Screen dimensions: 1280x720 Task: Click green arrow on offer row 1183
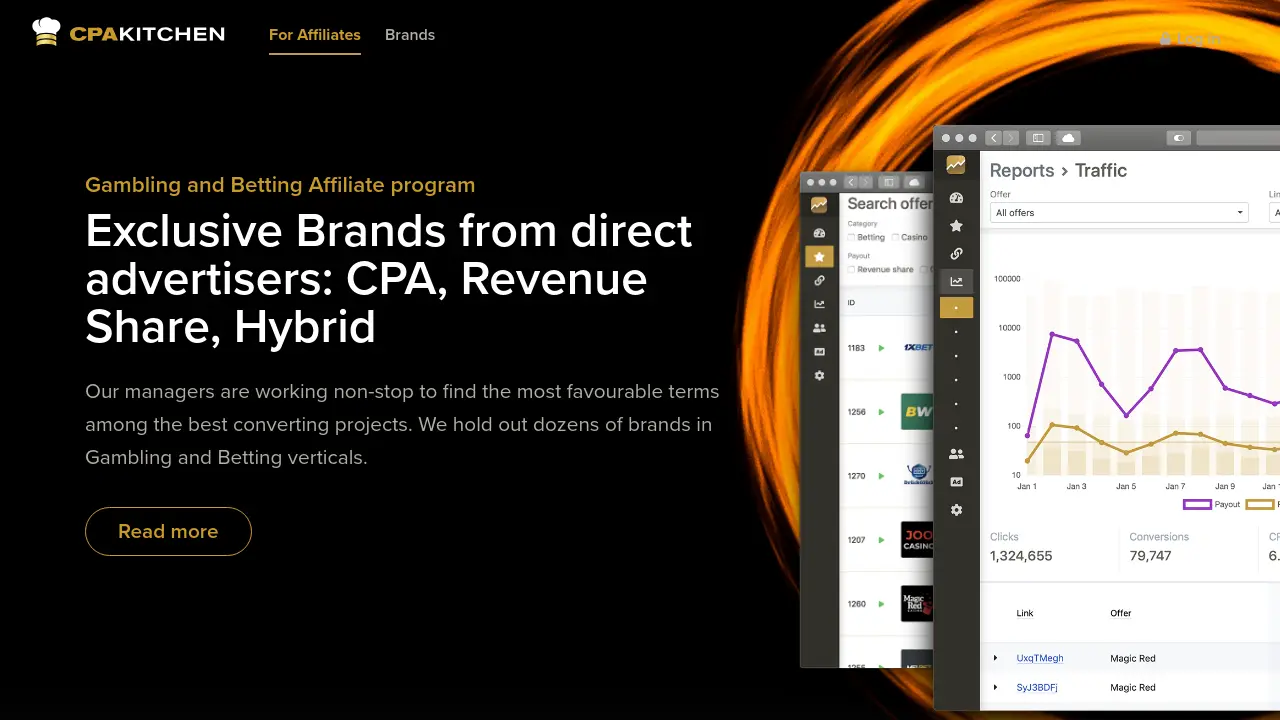(881, 348)
